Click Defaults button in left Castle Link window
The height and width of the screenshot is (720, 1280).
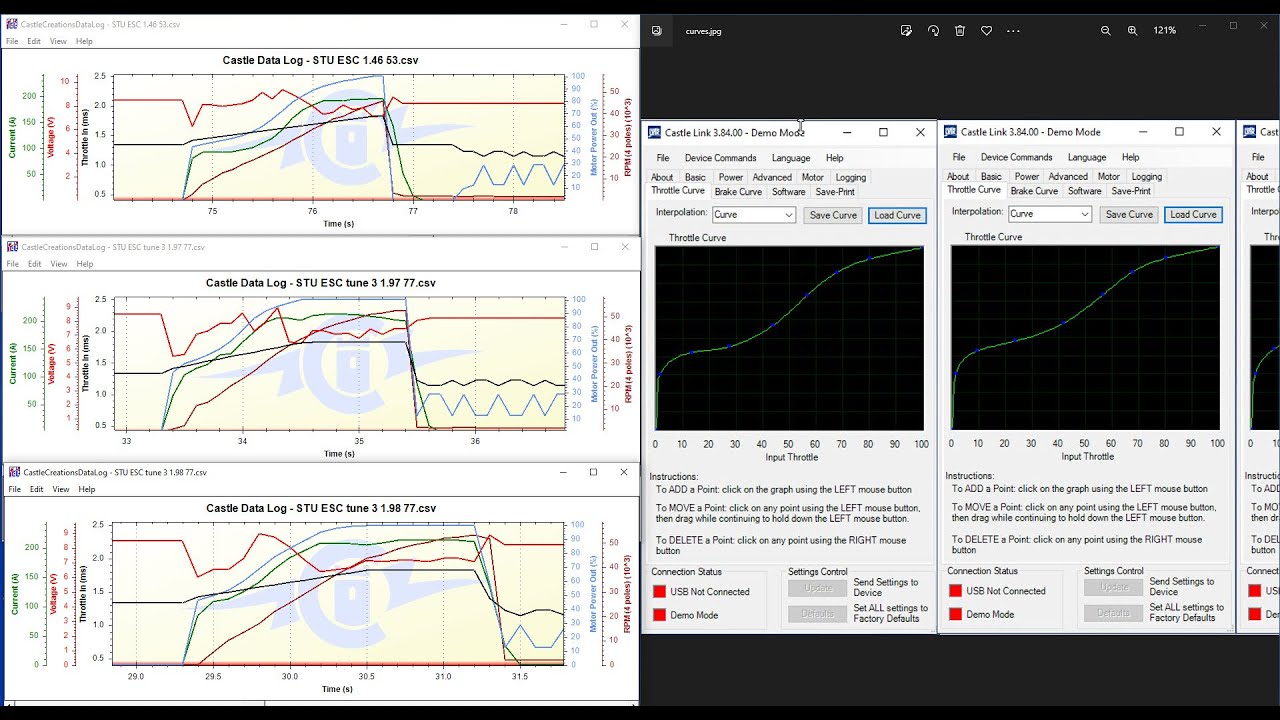817,613
